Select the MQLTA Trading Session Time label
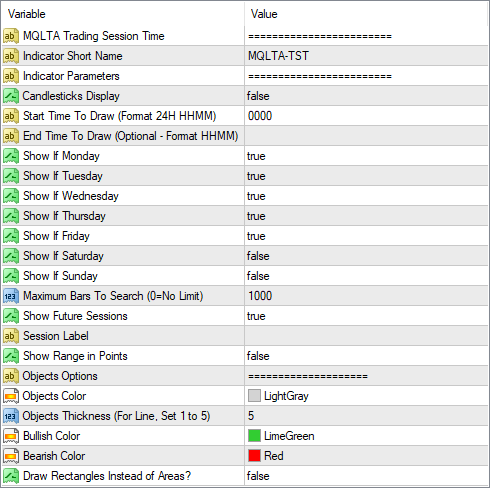 pos(94,36)
